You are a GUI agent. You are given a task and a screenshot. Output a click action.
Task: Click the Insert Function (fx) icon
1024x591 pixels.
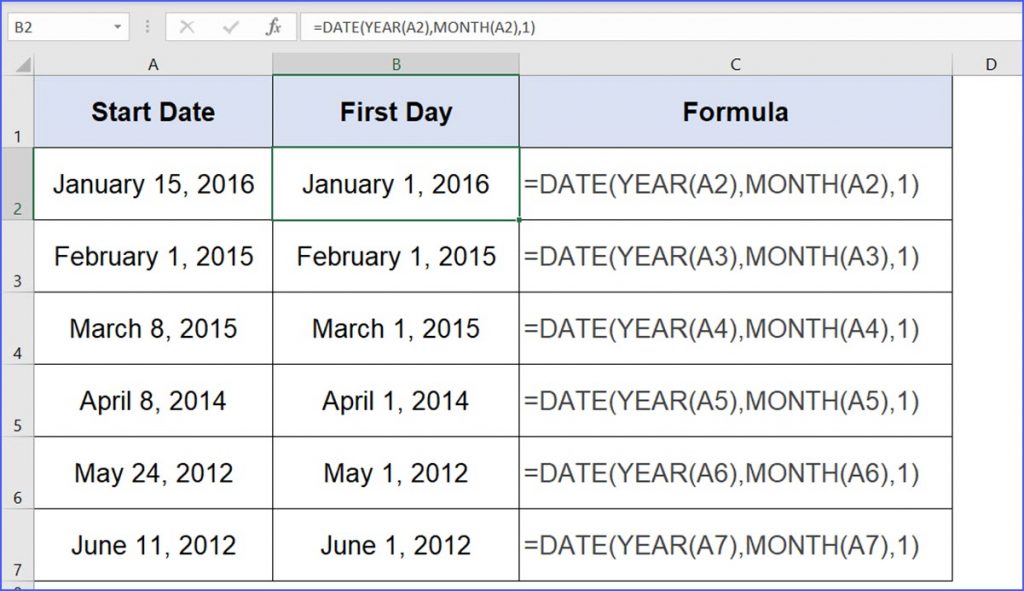click(272, 26)
